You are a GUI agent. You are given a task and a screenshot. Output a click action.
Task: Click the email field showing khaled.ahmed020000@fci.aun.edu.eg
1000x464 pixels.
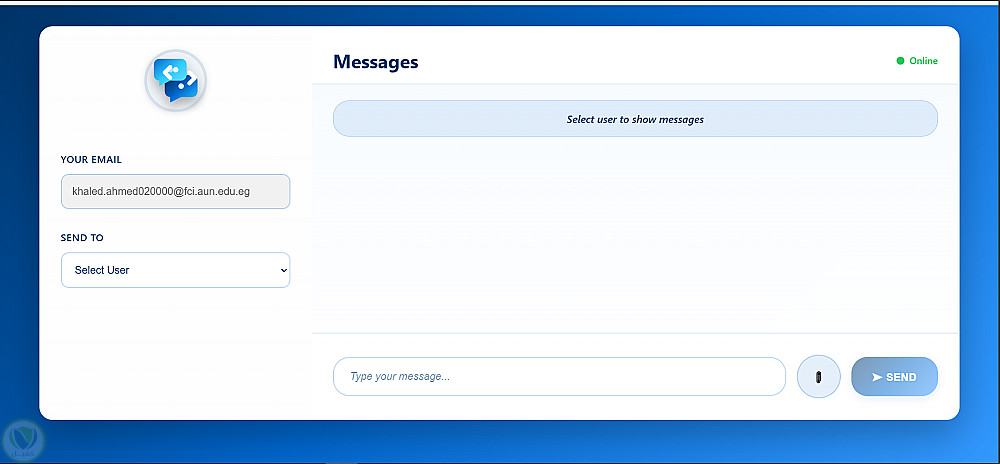(x=175, y=191)
